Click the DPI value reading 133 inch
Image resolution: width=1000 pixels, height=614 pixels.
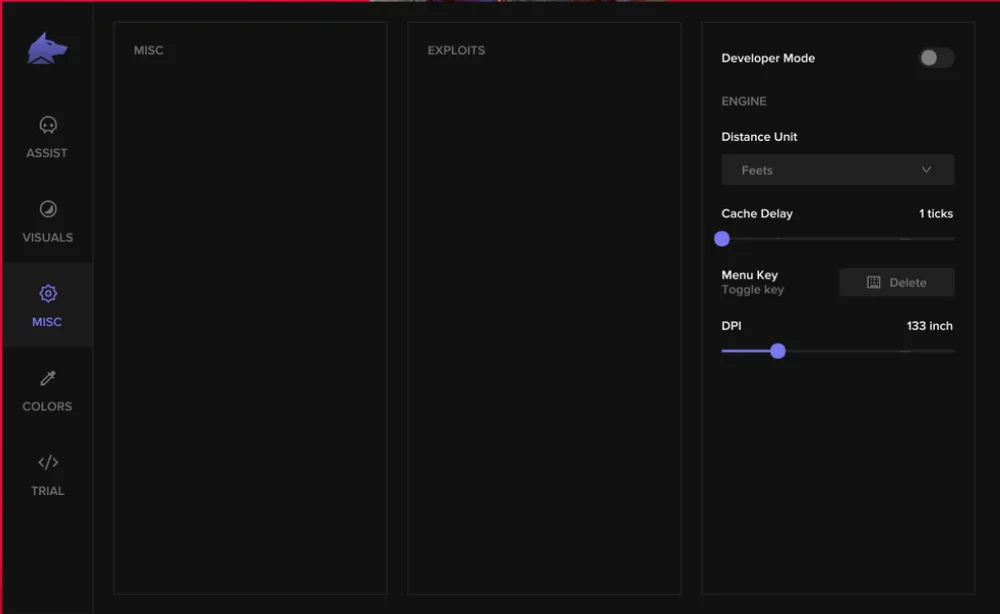[929, 325]
